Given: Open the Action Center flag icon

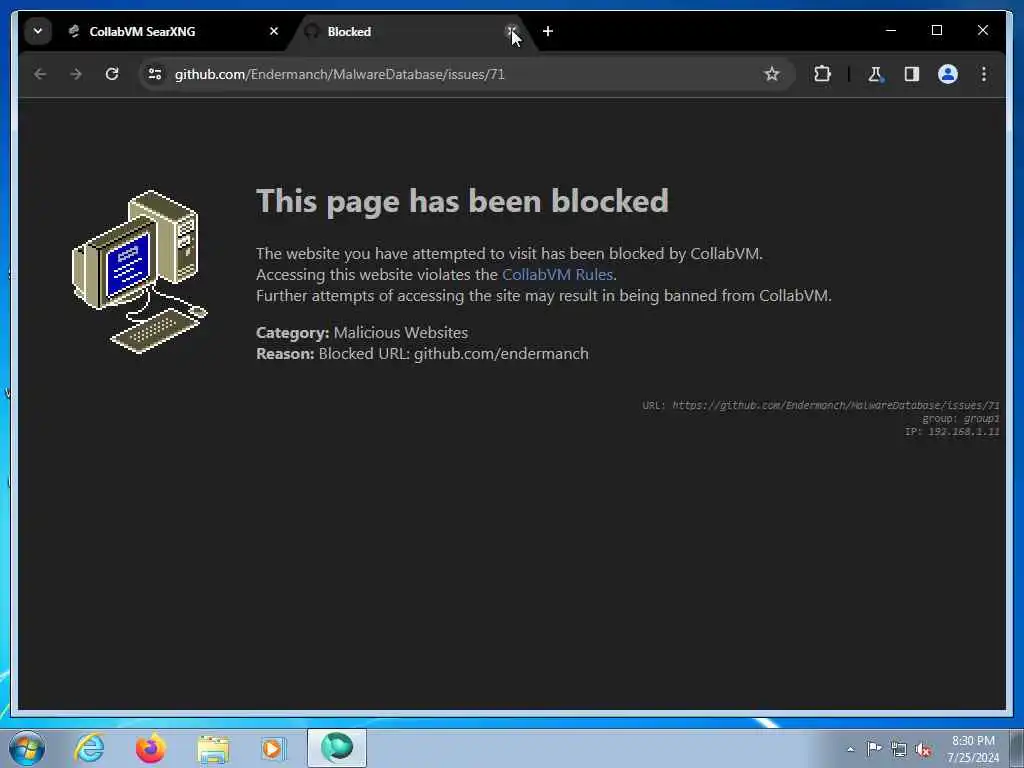Looking at the screenshot, I should [x=874, y=749].
